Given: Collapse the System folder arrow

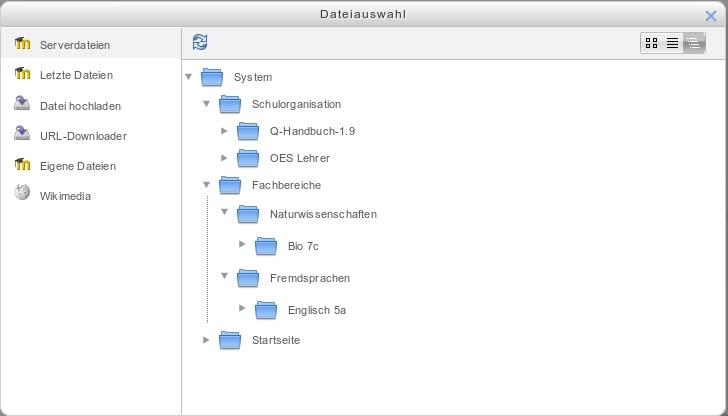Looking at the screenshot, I should coord(188,77).
